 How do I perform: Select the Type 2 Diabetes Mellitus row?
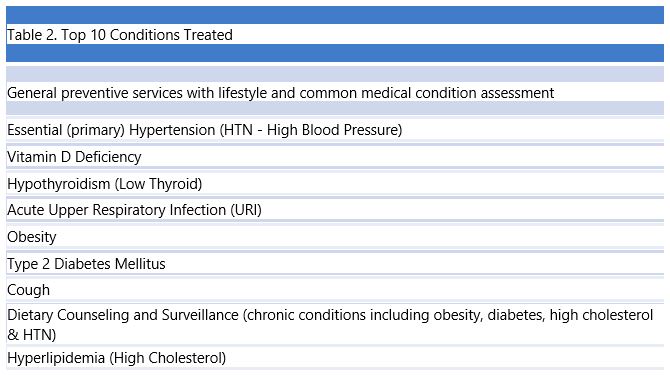tap(335, 264)
